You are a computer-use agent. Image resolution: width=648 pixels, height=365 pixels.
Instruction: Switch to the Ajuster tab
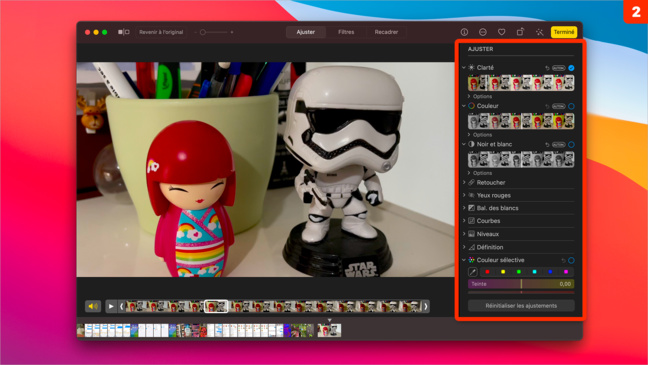(306, 32)
